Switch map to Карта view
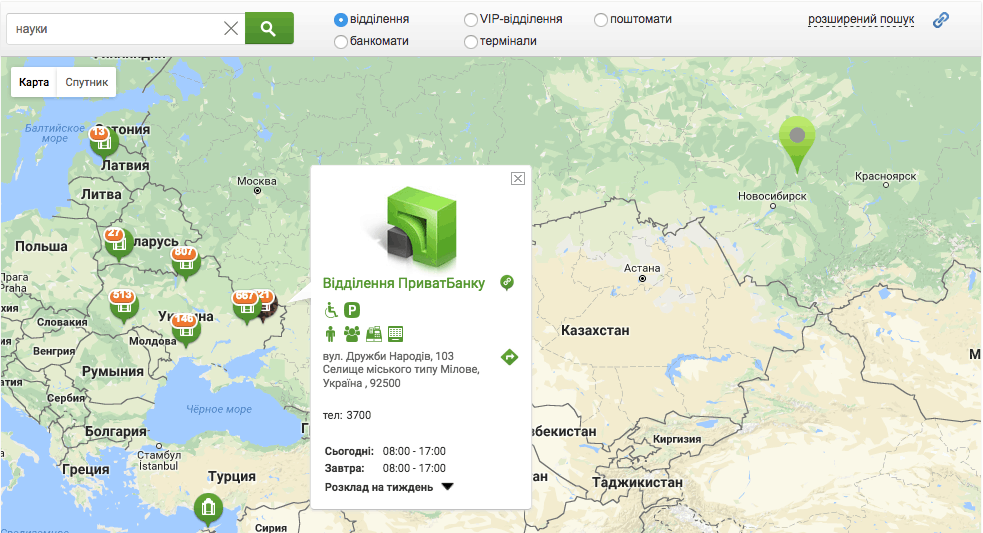 coord(34,82)
